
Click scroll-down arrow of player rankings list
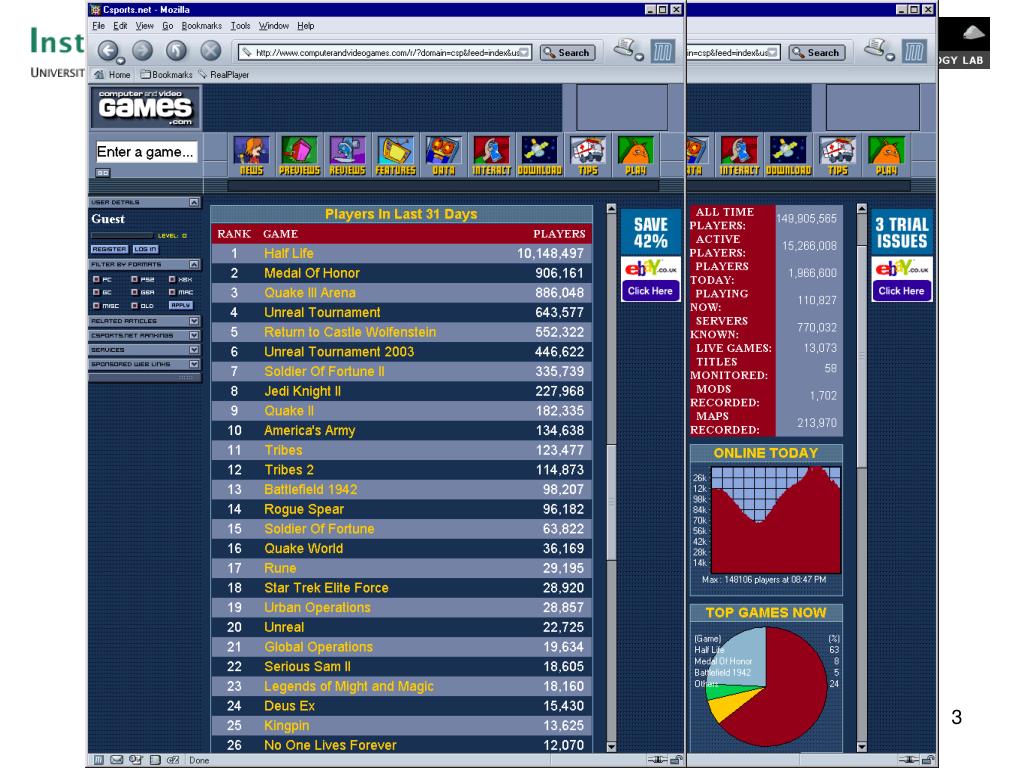(611, 746)
